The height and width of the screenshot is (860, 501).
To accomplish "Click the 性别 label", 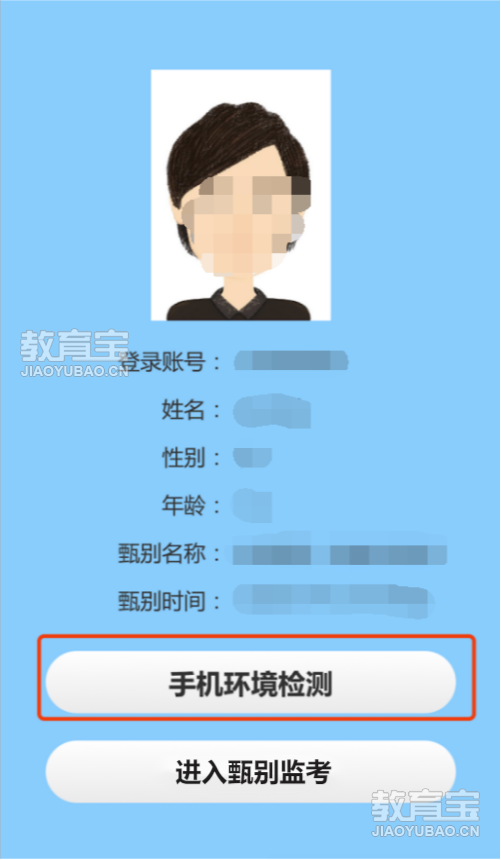I will (183, 457).
